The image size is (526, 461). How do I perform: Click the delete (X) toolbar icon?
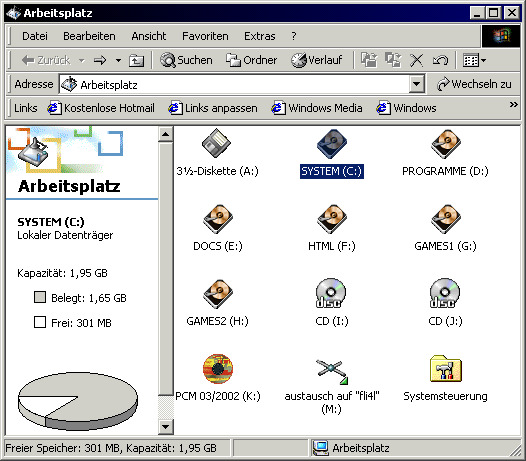point(416,60)
